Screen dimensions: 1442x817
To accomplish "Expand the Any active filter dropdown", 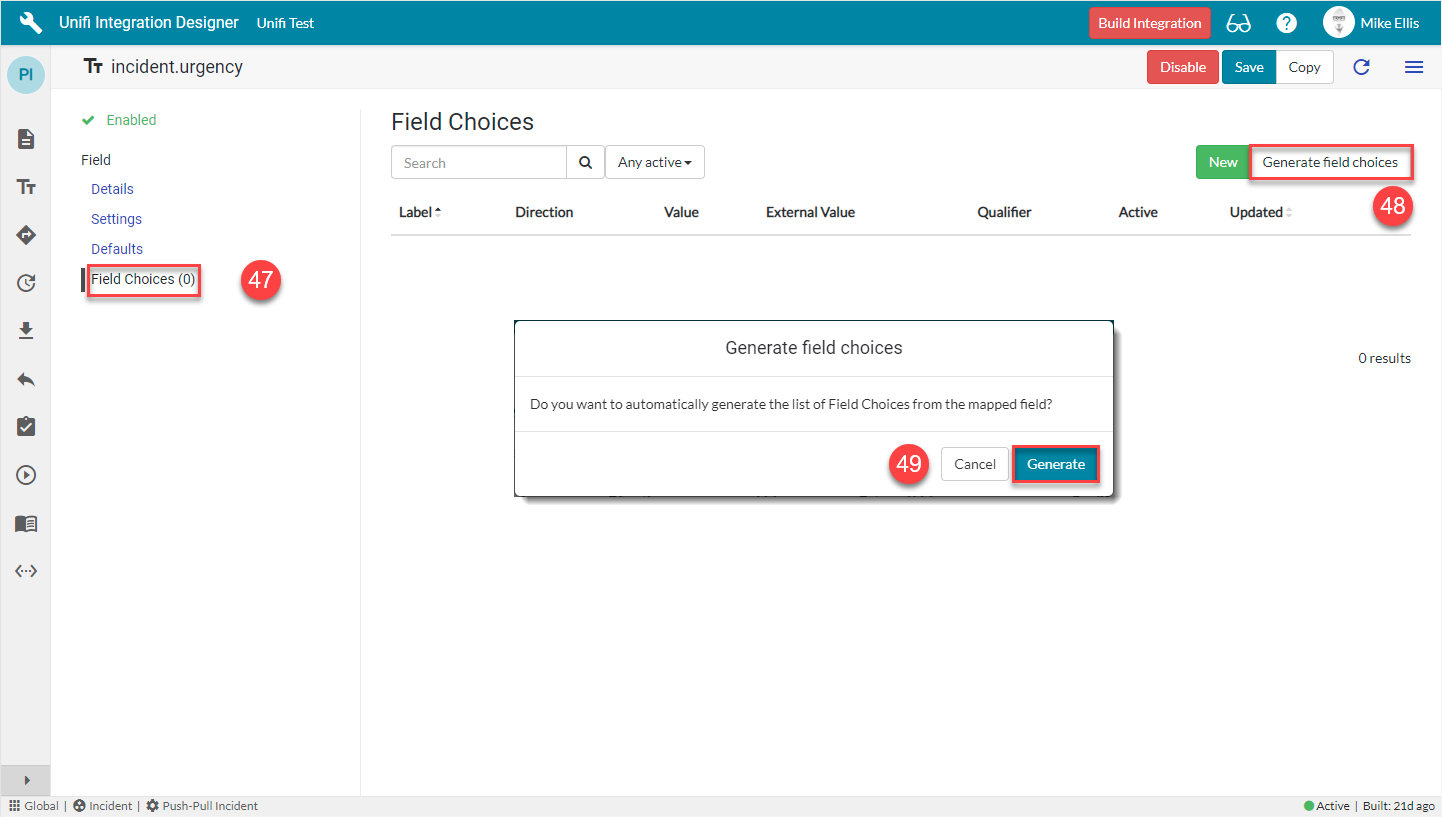I will tap(654, 162).
